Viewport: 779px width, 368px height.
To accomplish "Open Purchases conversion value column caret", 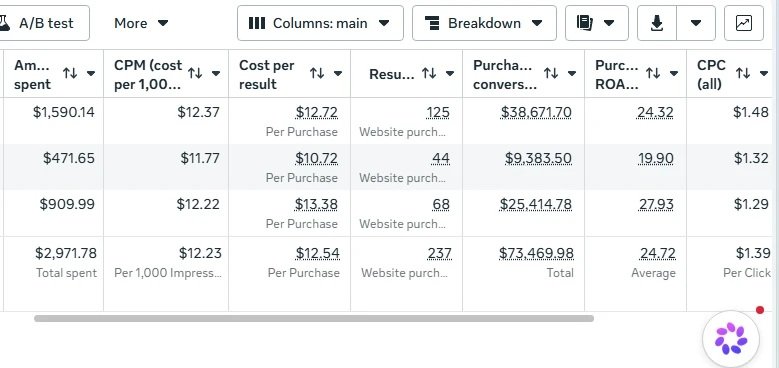I will coord(572,74).
